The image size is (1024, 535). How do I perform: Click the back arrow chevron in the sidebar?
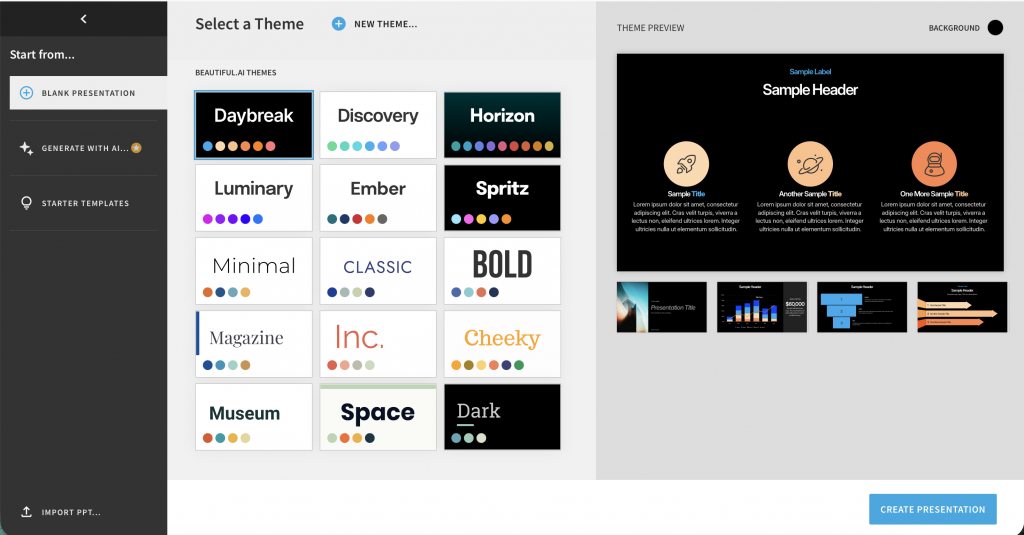tap(84, 19)
